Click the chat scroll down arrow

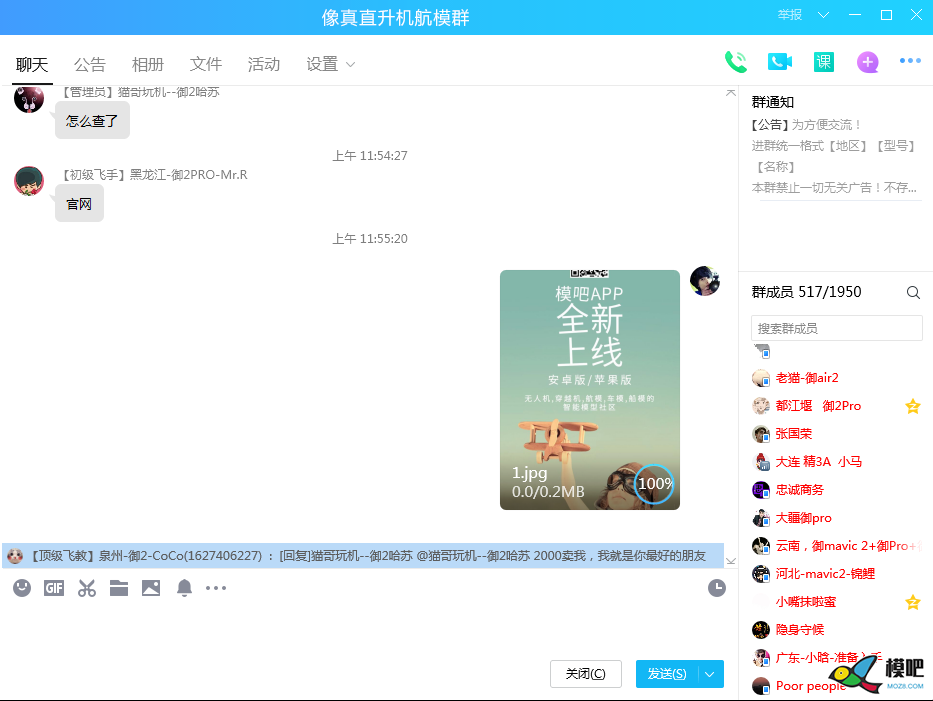pyautogui.click(x=731, y=561)
